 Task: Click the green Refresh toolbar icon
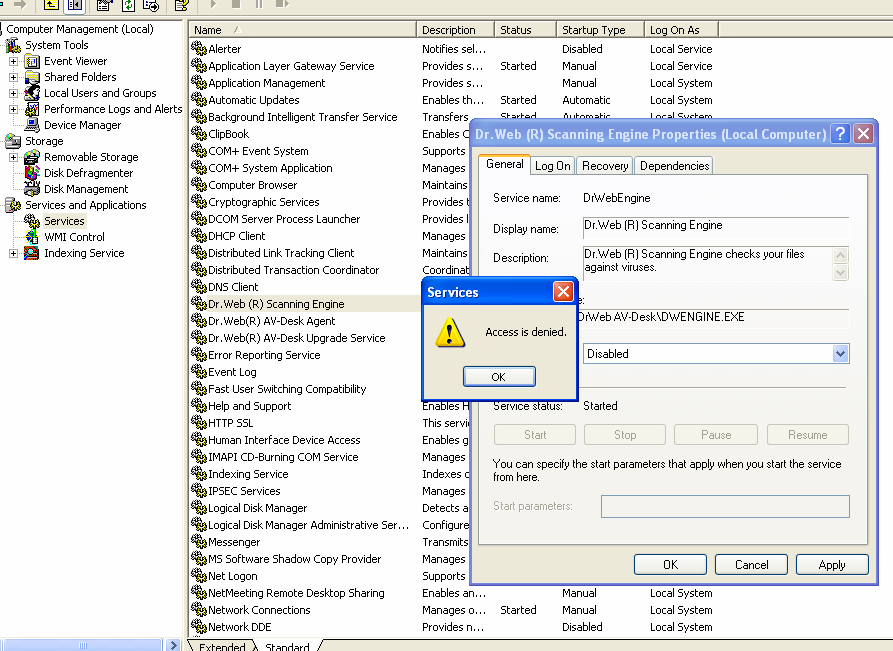click(x=128, y=5)
